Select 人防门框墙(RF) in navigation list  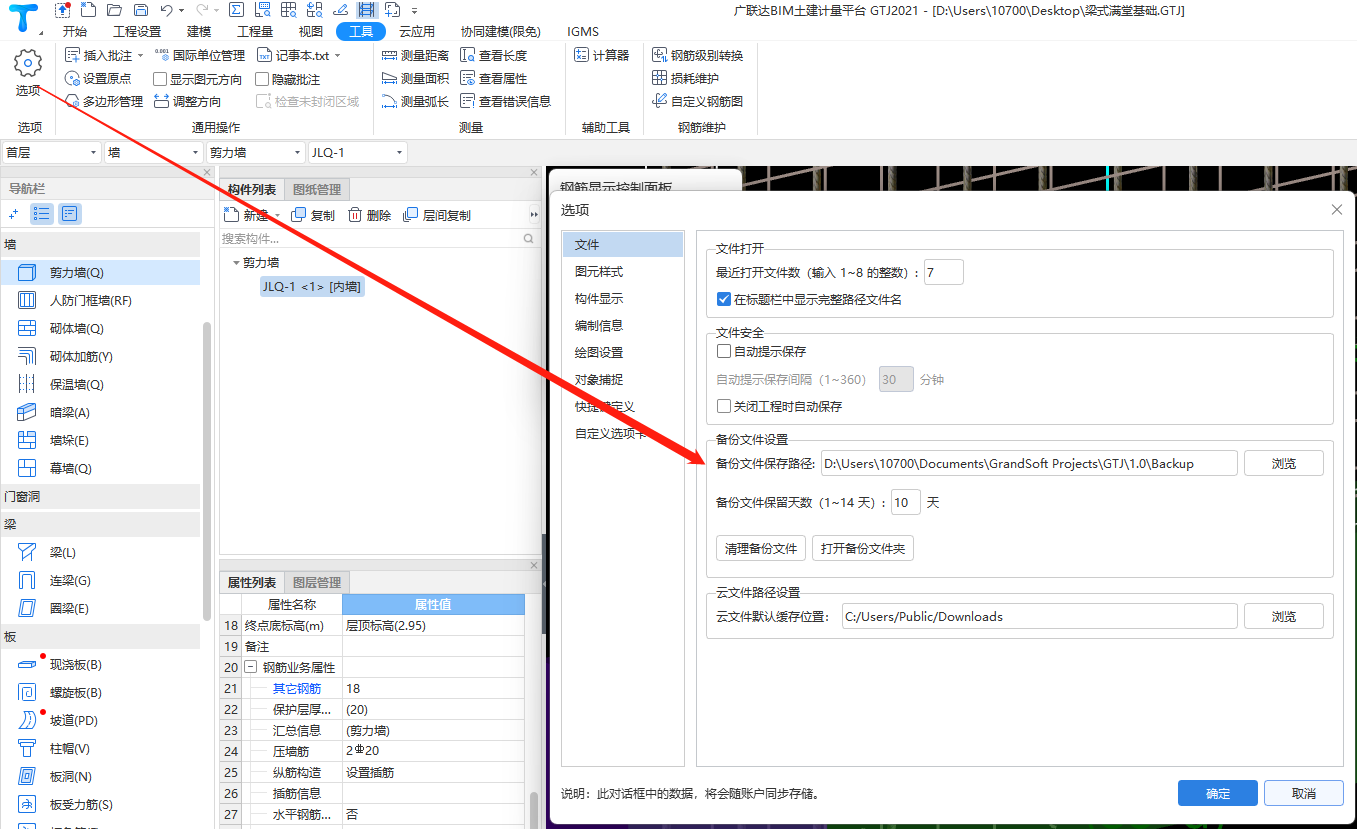pyautogui.click(x=101, y=300)
